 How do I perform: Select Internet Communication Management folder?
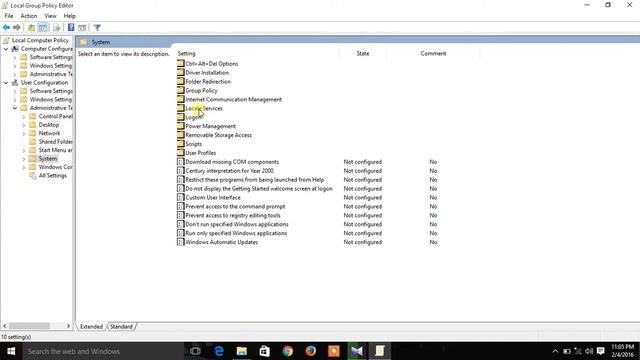point(233,100)
